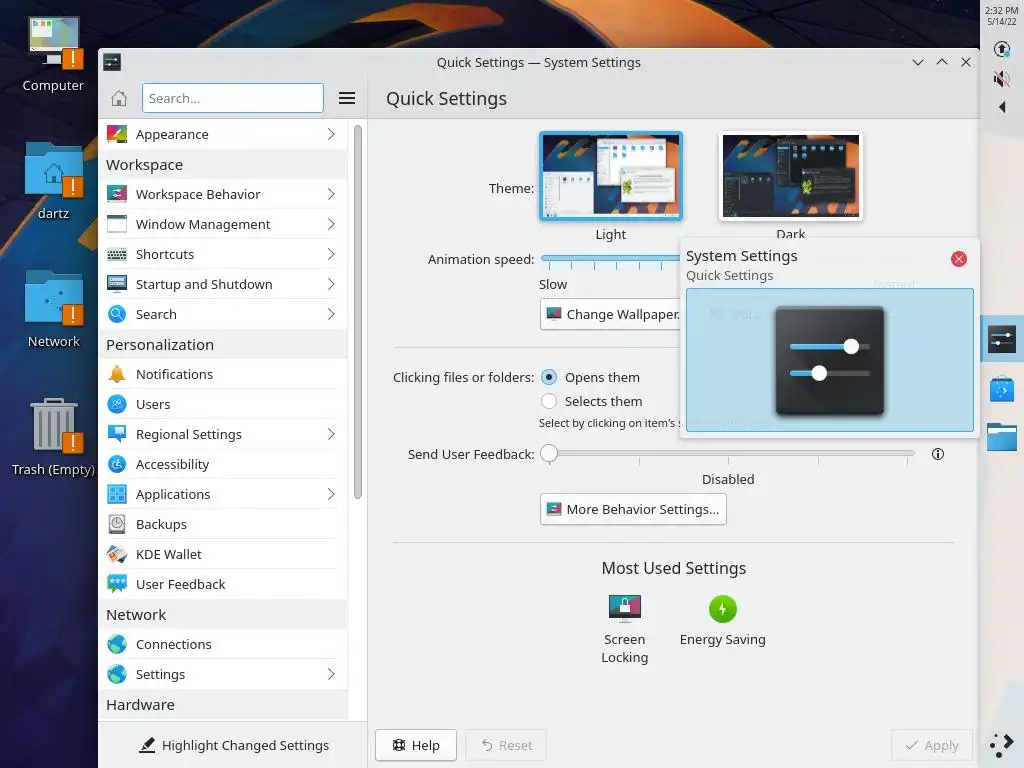
Task: Click the update notifier icon in system tray
Action: (1001, 50)
